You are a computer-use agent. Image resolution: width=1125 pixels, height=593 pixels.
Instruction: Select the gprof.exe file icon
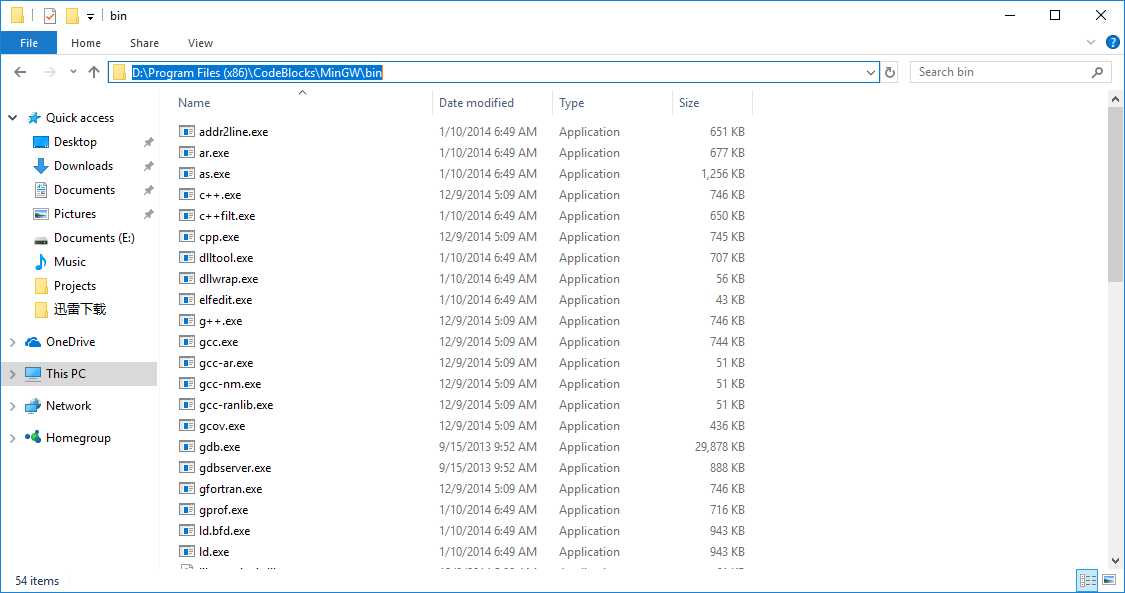click(x=187, y=510)
